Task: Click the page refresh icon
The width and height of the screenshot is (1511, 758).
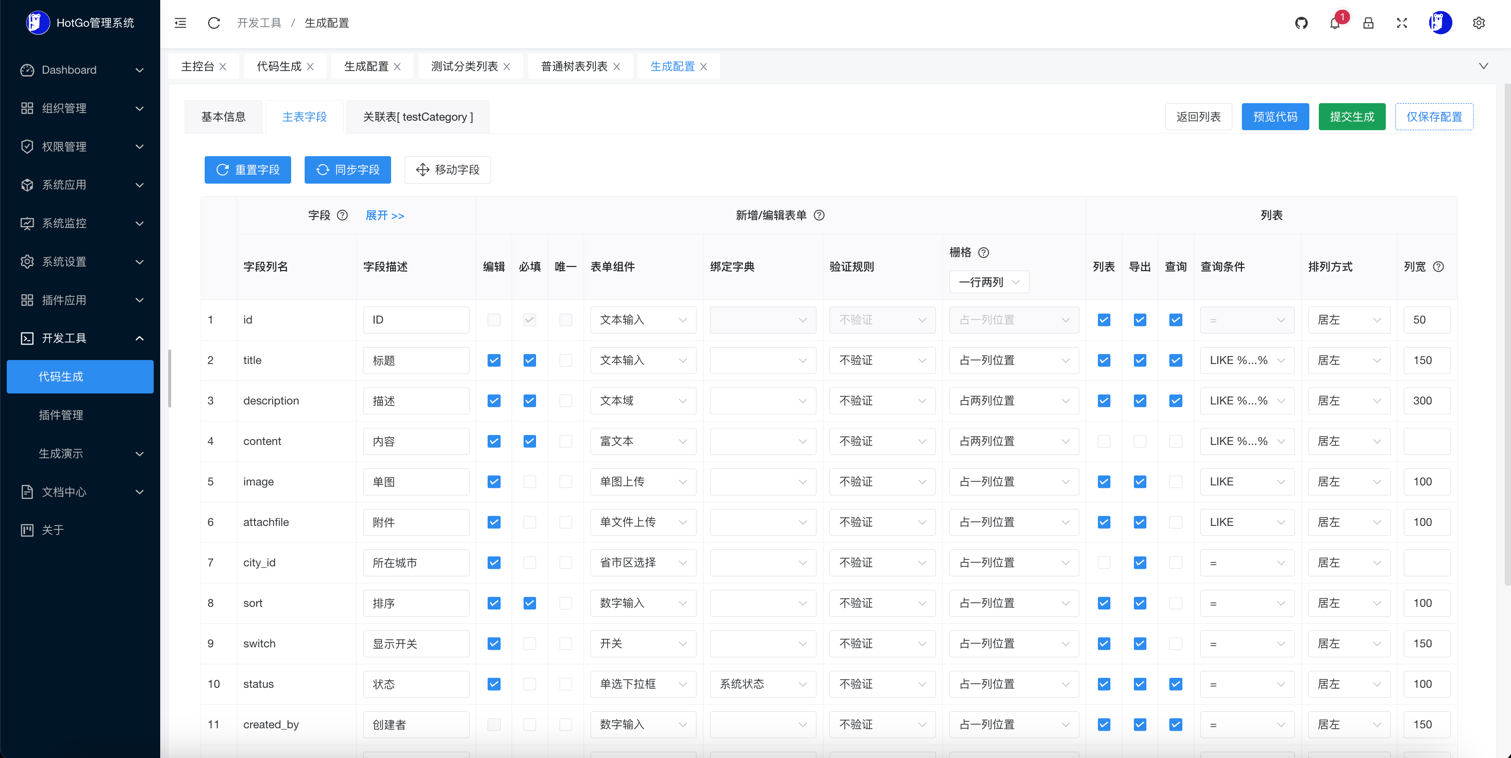Action: (x=214, y=23)
